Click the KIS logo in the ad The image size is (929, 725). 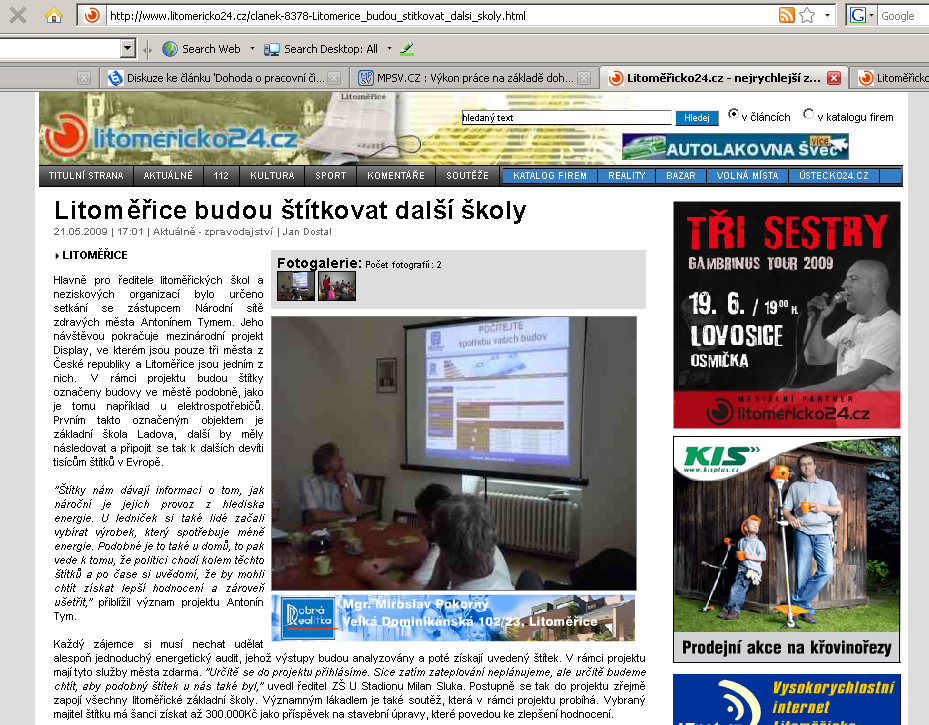click(720, 458)
